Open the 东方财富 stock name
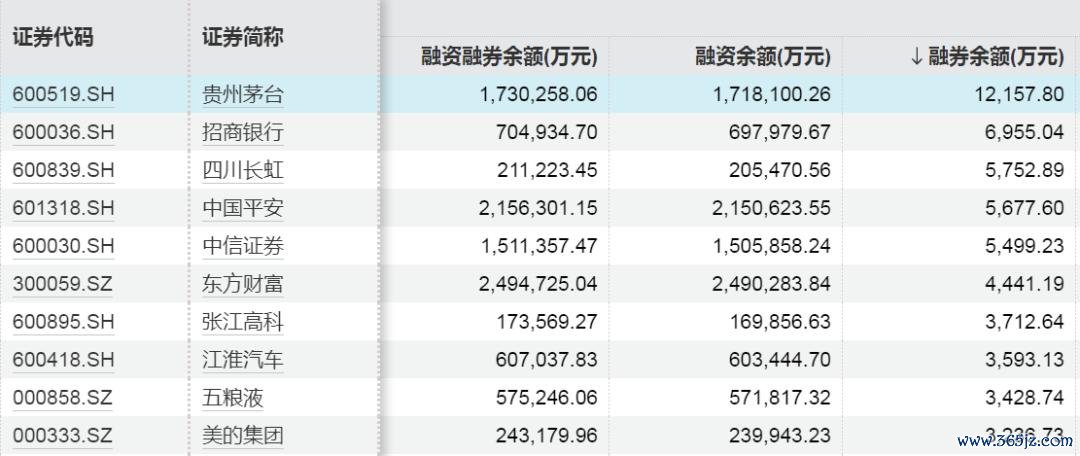The width and height of the screenshot is (1080, 456). pos(242,284)
